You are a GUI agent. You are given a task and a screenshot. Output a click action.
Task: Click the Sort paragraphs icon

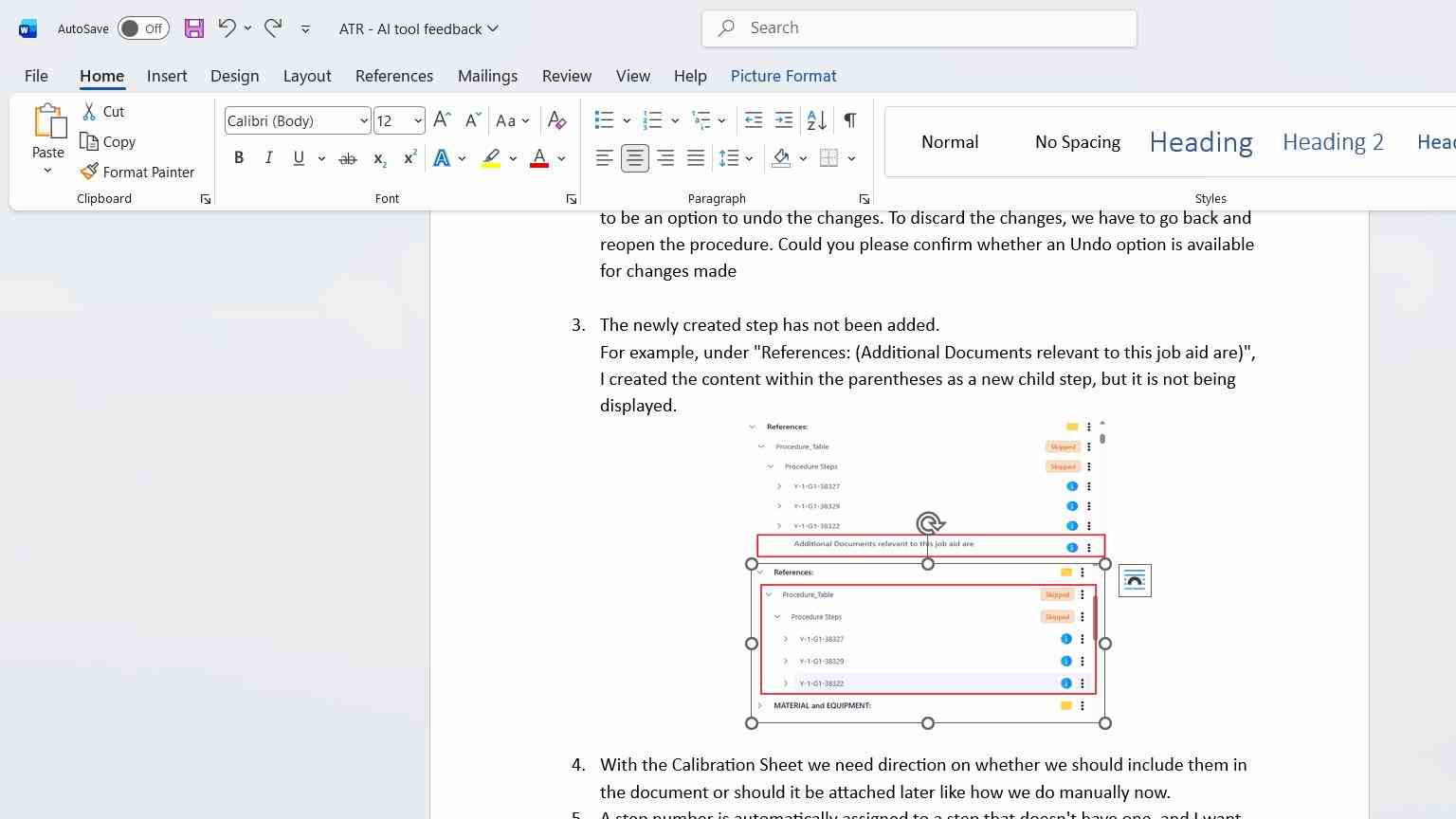[816, 120]
